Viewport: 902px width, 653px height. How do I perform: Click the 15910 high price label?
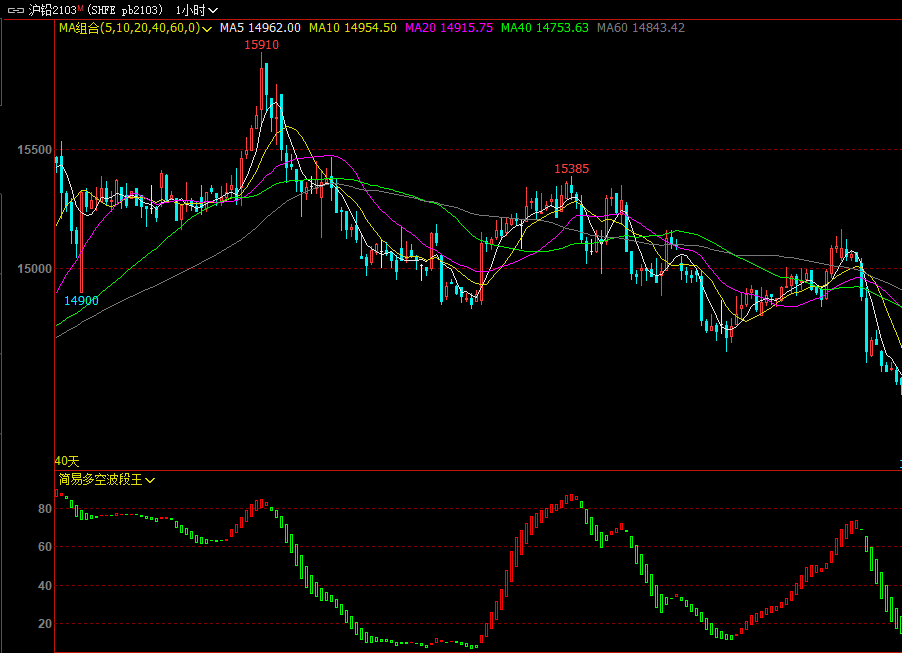[x=261, y=45]
